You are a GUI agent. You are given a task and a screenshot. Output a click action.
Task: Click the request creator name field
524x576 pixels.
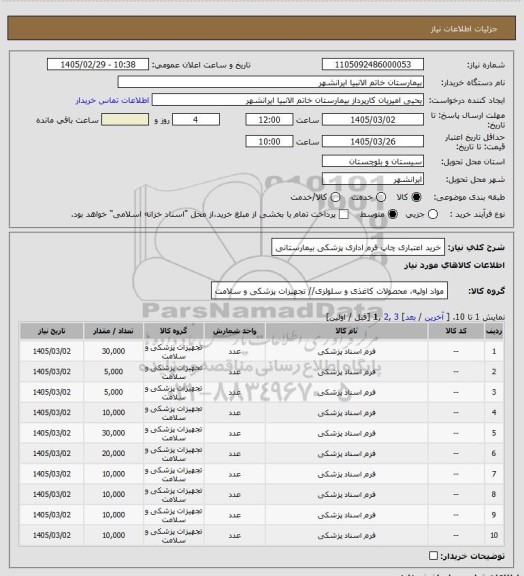[x=288, y=100]
